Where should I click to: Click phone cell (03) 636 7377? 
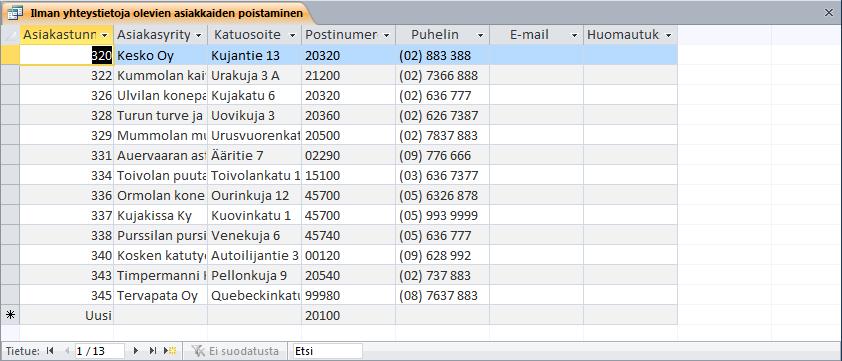pyautogui.click(x=442, y=175)
